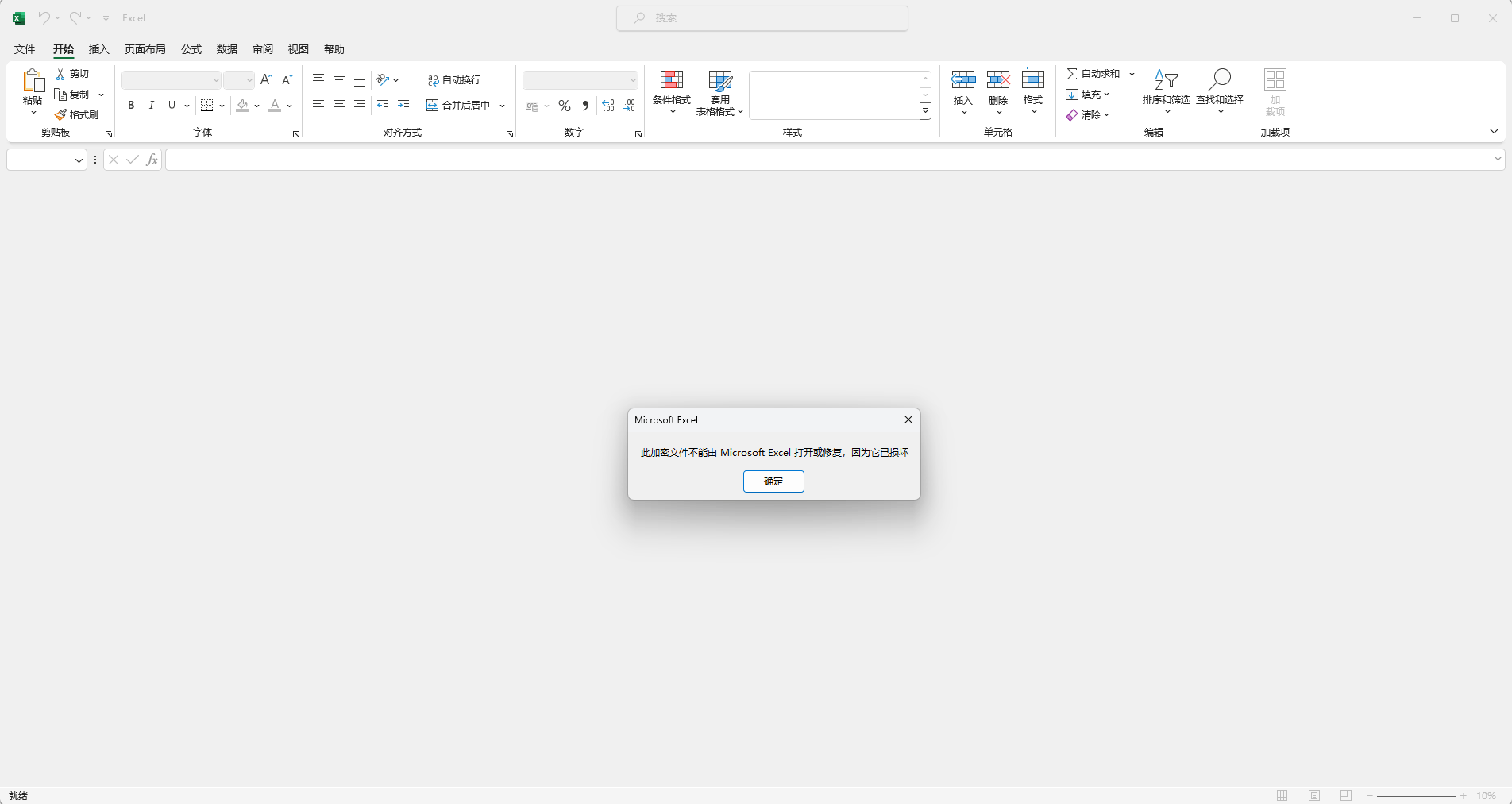1512x804 pixels.
Task: Open the File (文件) tab
Action: (x=25, y=49)
